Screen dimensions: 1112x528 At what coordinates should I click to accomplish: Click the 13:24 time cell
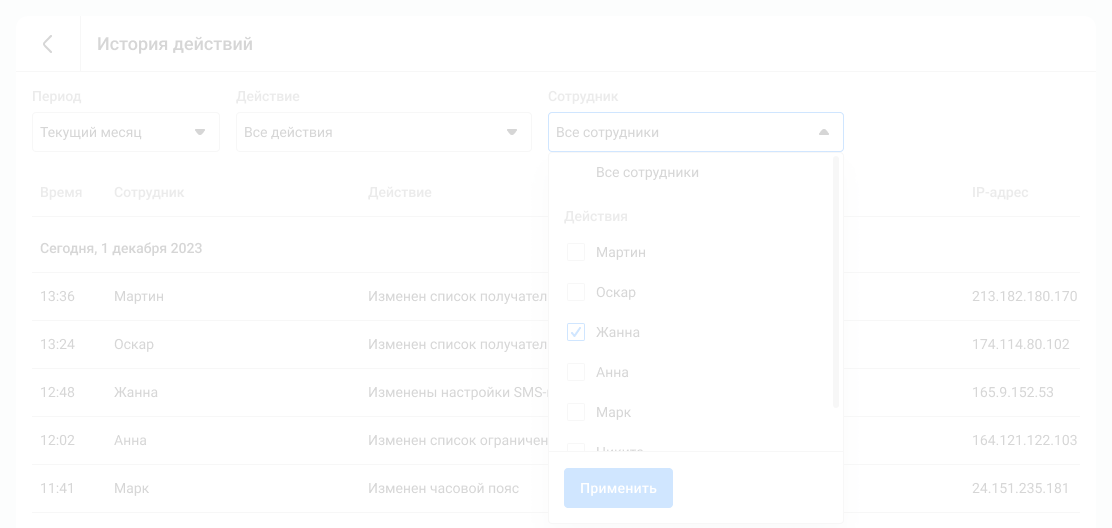[57, 344]
